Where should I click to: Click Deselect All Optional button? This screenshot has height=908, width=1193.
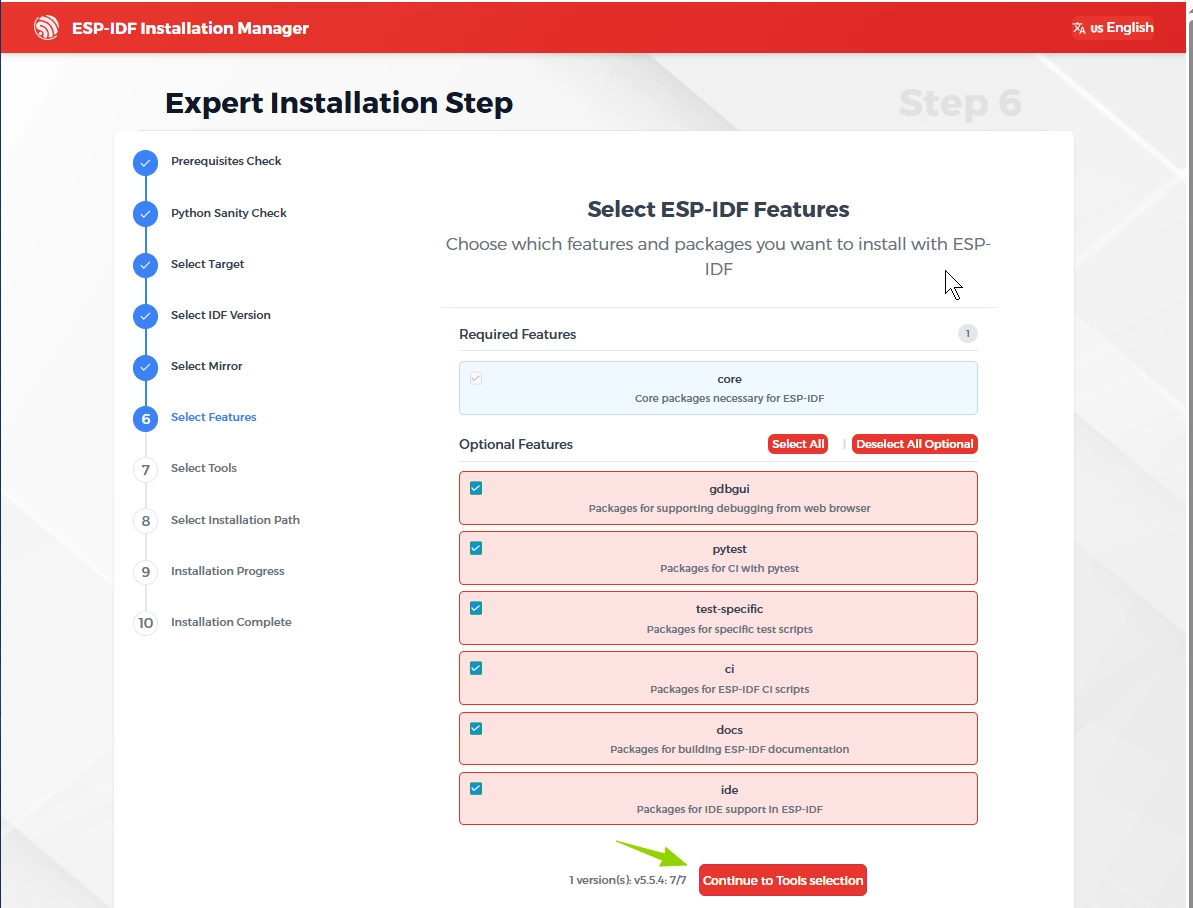pyautogui.click(x=915, y=444)
